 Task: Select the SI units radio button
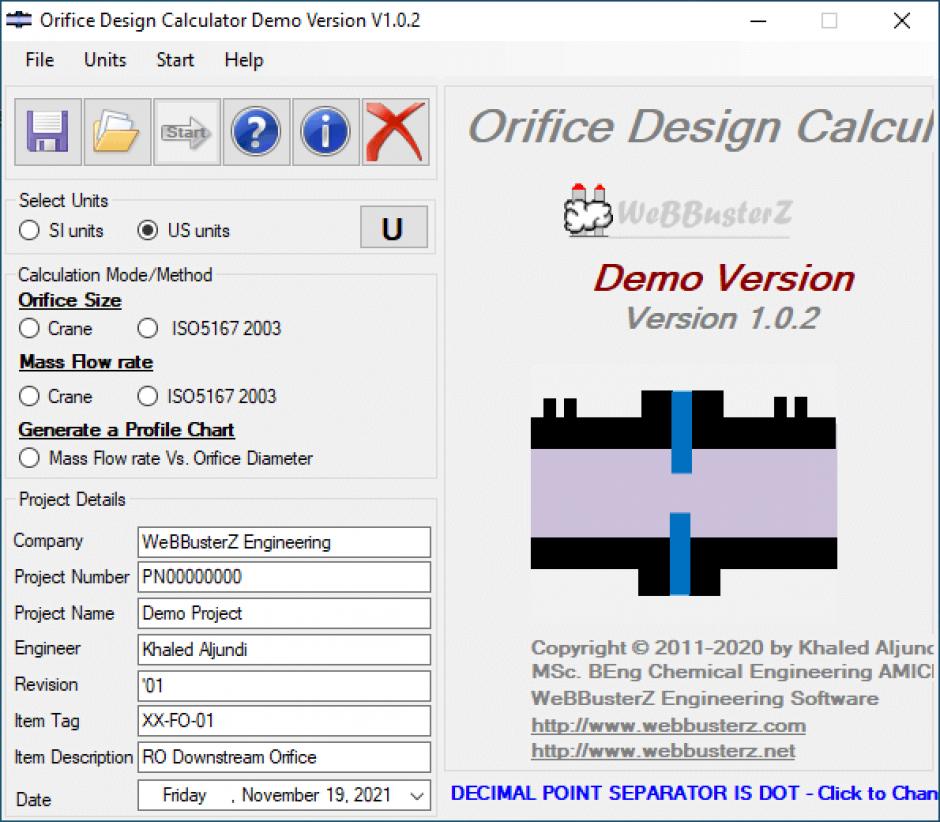(x=29, y=230)
